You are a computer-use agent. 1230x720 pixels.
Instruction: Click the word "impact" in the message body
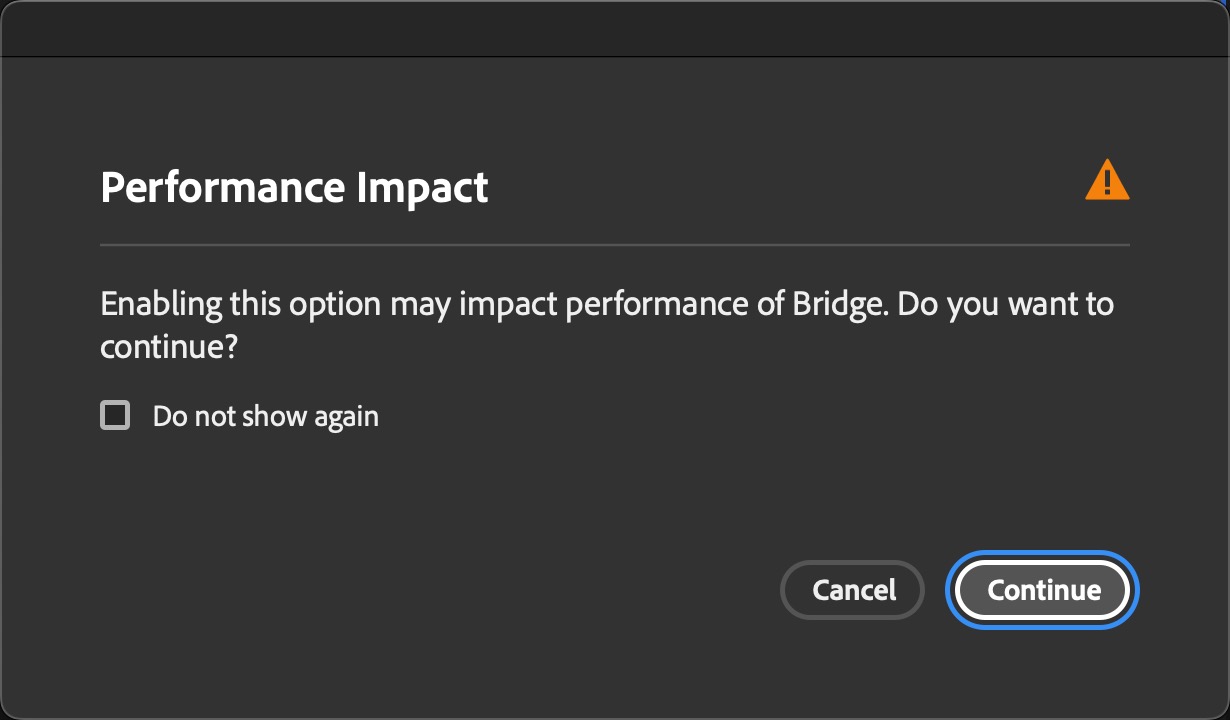pos(506,303)
